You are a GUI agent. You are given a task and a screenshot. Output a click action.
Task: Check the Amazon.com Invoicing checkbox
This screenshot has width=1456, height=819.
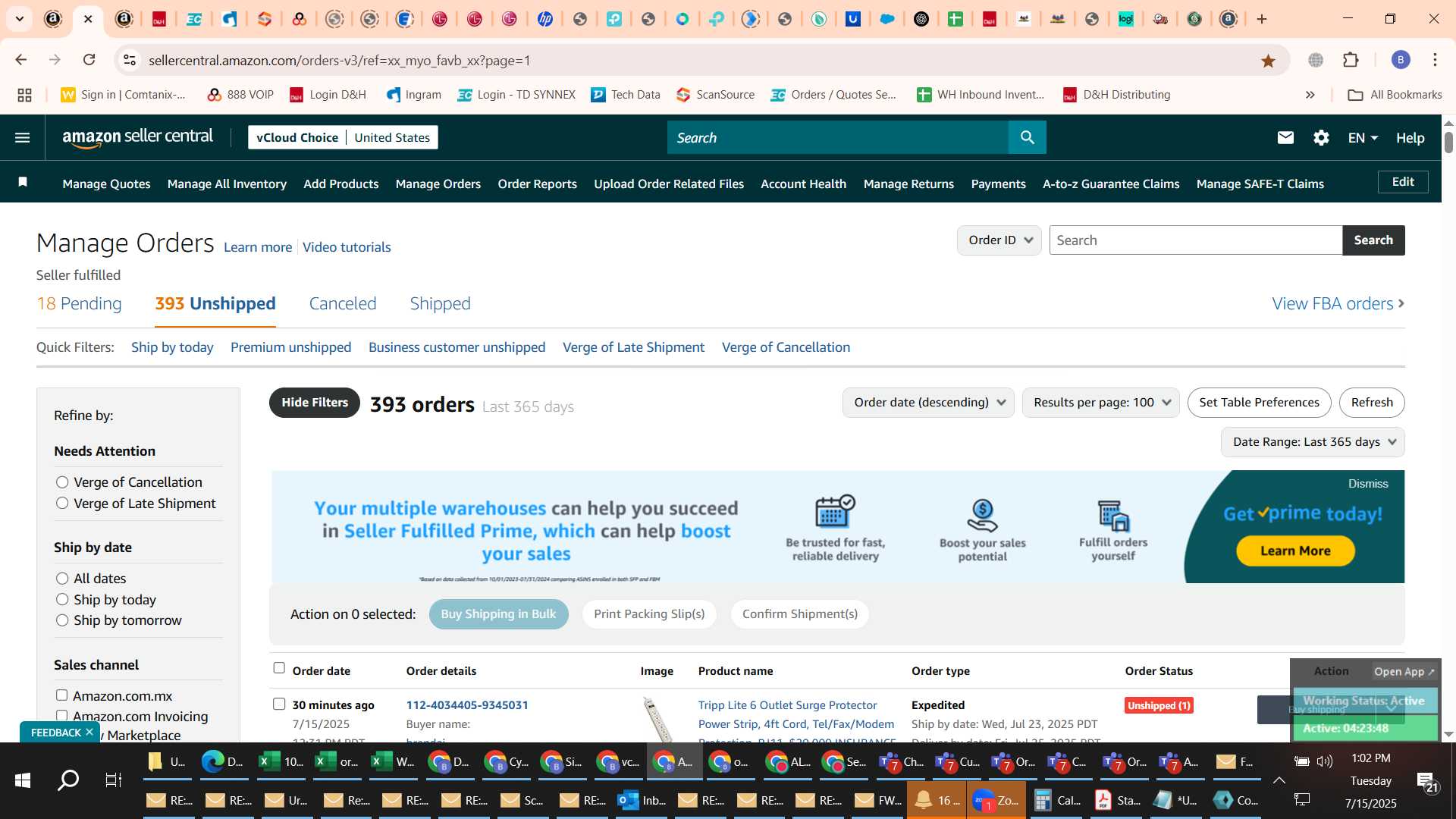(x=62, y=716)
